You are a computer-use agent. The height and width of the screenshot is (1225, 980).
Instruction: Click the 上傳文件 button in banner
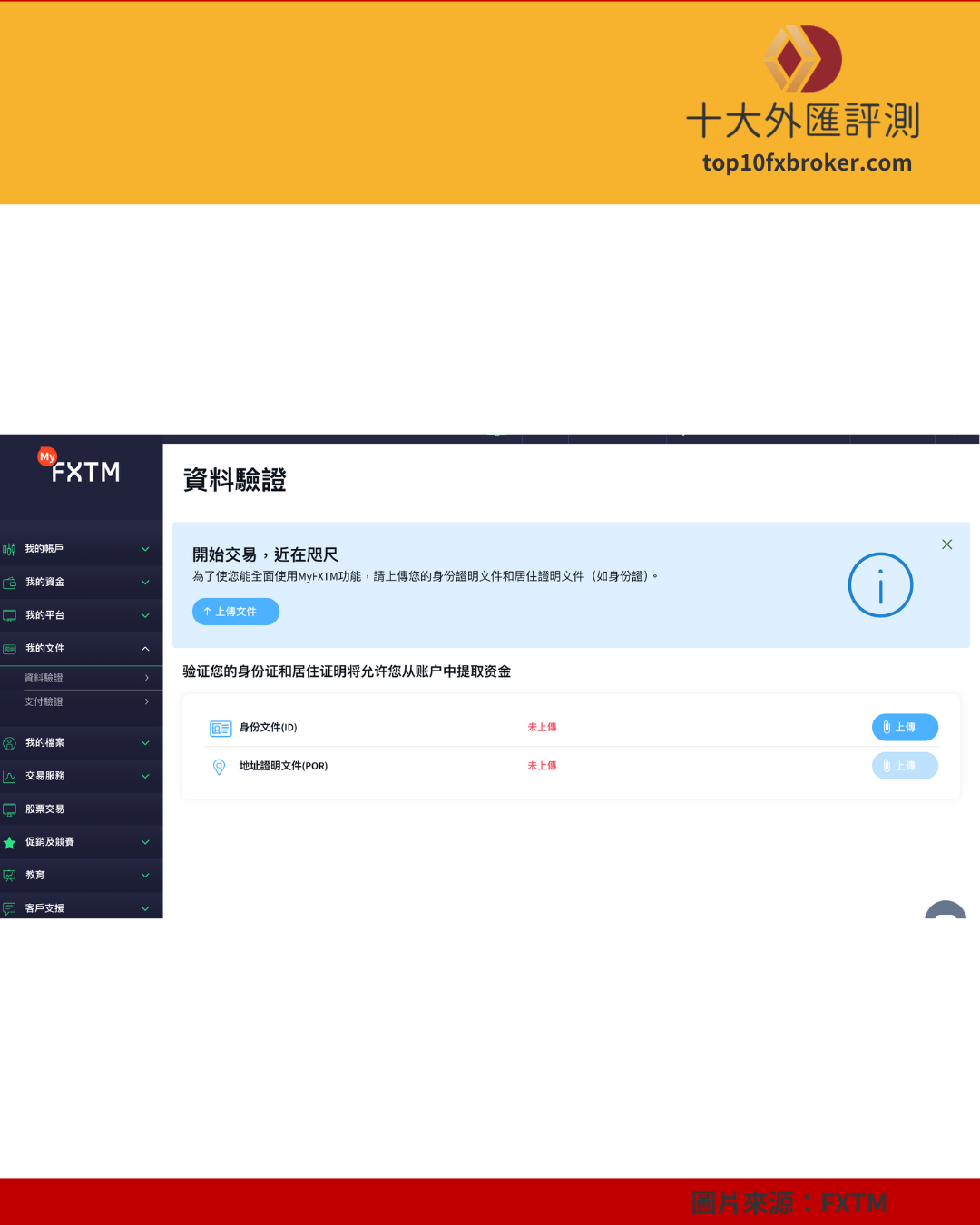[x=236, y=612]
